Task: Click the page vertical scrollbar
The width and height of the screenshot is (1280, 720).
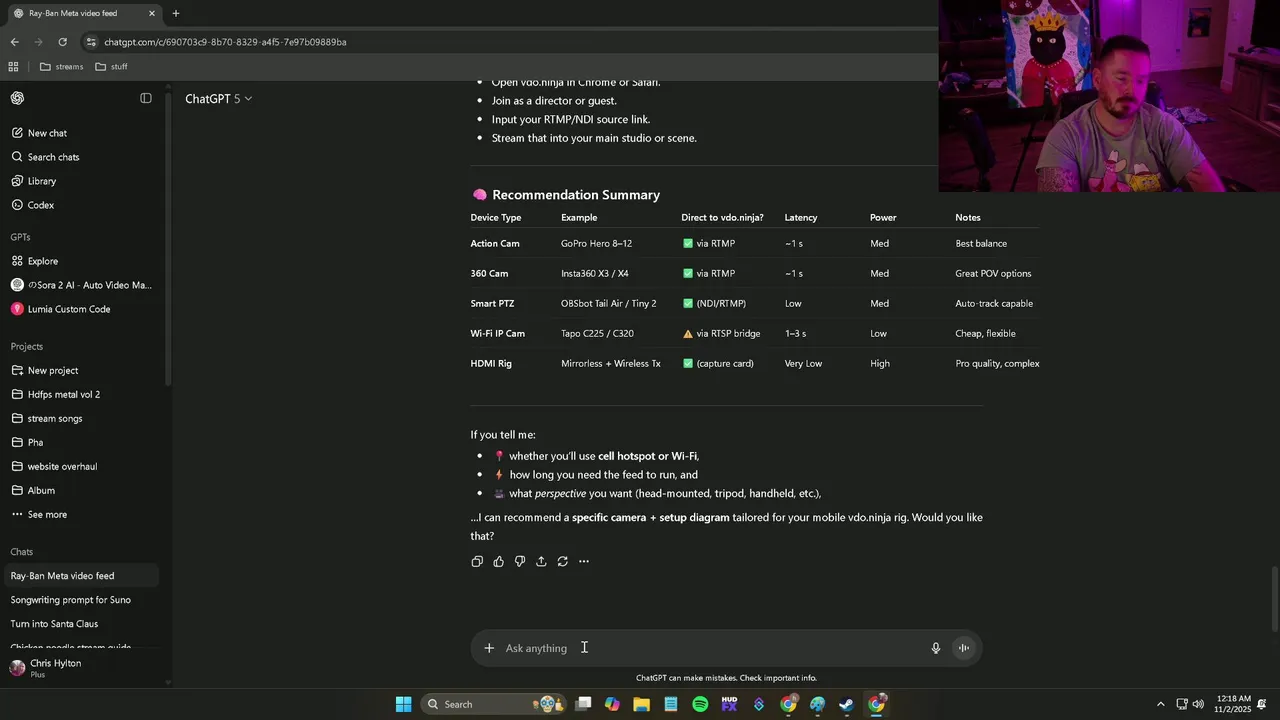Action: (x=1274, y=598)
